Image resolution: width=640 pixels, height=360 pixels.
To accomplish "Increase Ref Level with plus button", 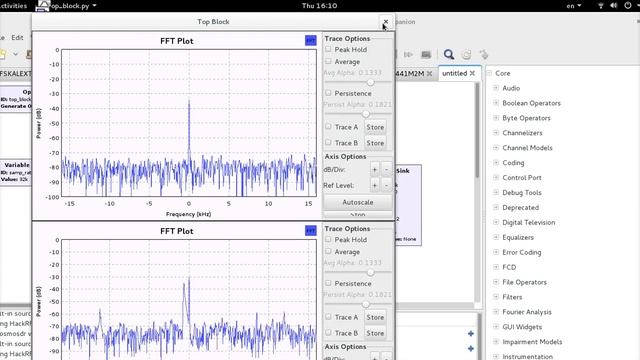I will (374, 185).
